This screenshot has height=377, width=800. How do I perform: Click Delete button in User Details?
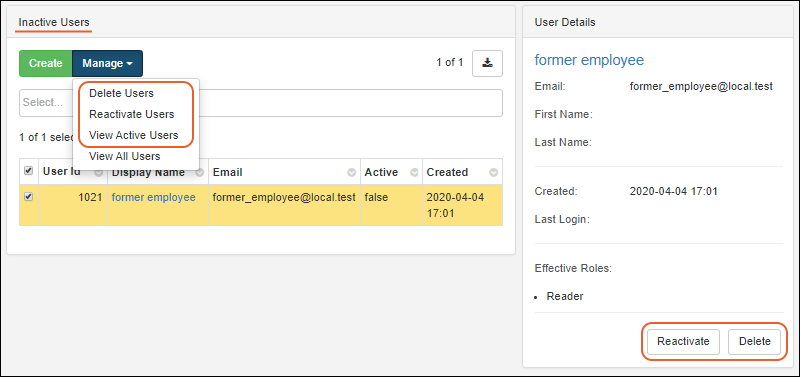tap(755, 341)
